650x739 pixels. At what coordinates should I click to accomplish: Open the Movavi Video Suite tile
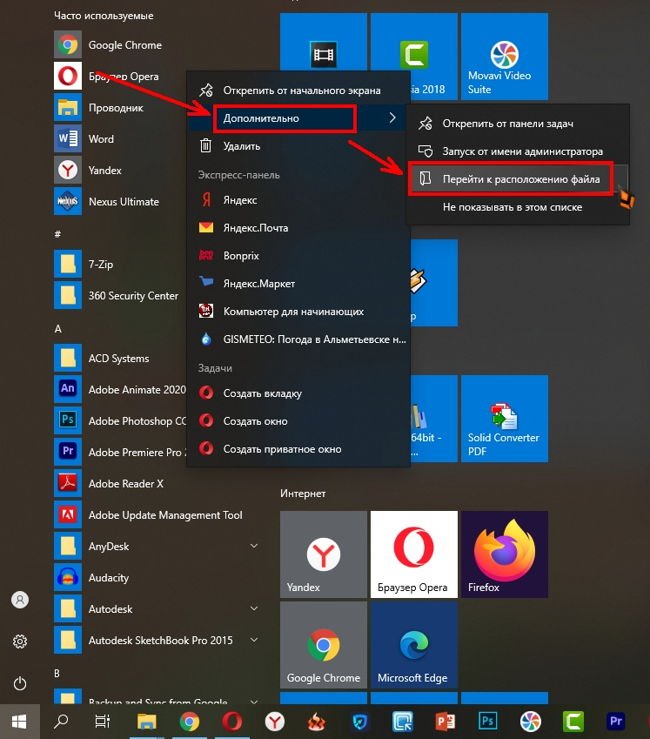coord(504,56)
